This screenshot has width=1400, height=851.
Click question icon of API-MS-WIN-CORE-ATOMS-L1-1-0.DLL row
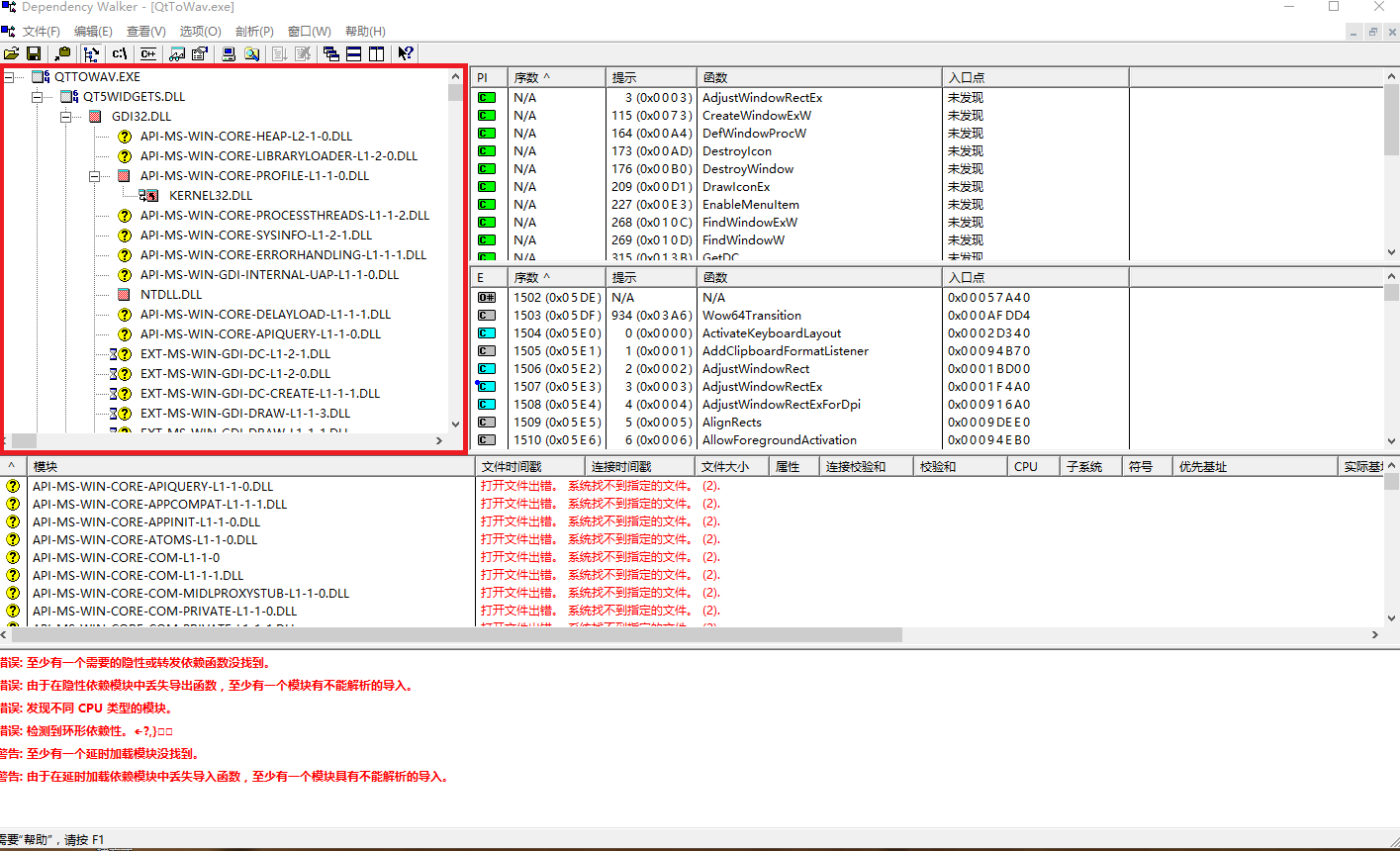click(x=13, y=539)
